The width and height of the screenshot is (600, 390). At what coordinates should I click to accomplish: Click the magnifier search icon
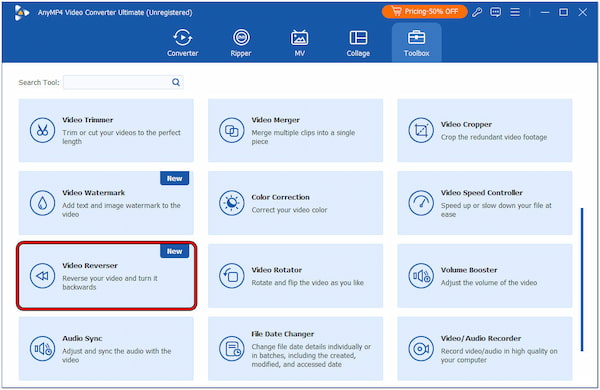(176, 82)
